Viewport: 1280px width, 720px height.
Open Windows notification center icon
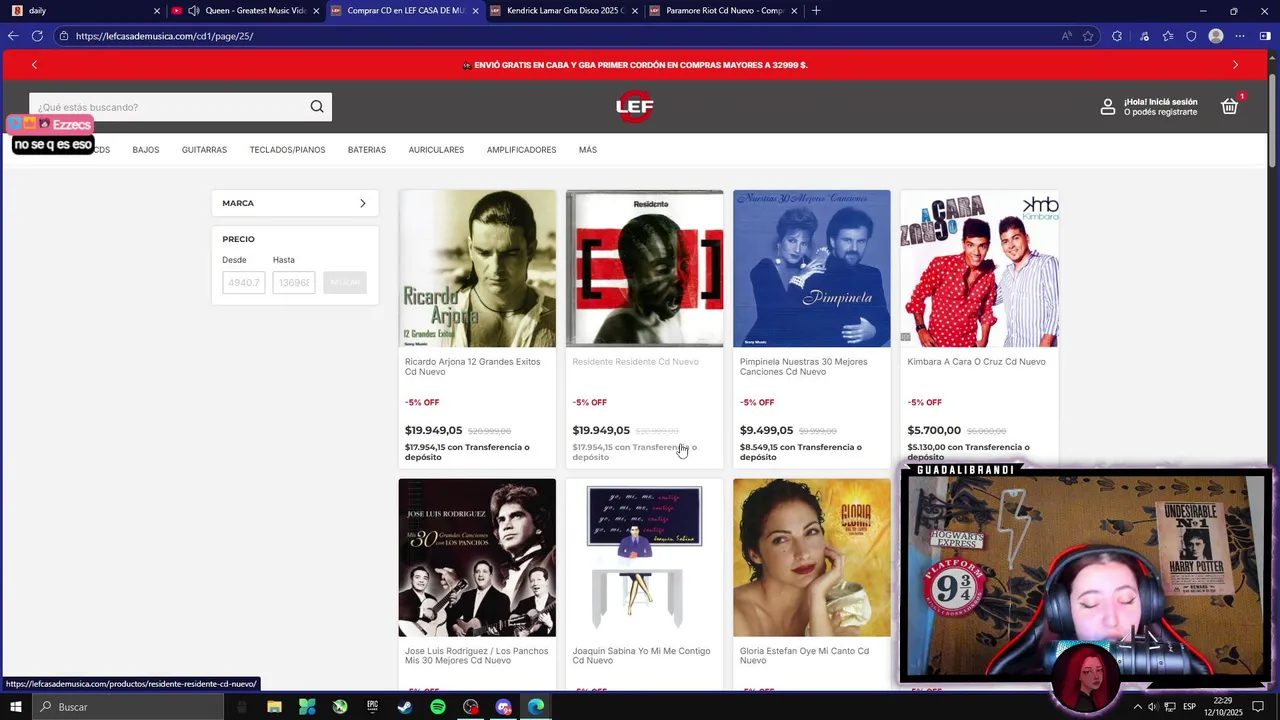(1259, 707)
